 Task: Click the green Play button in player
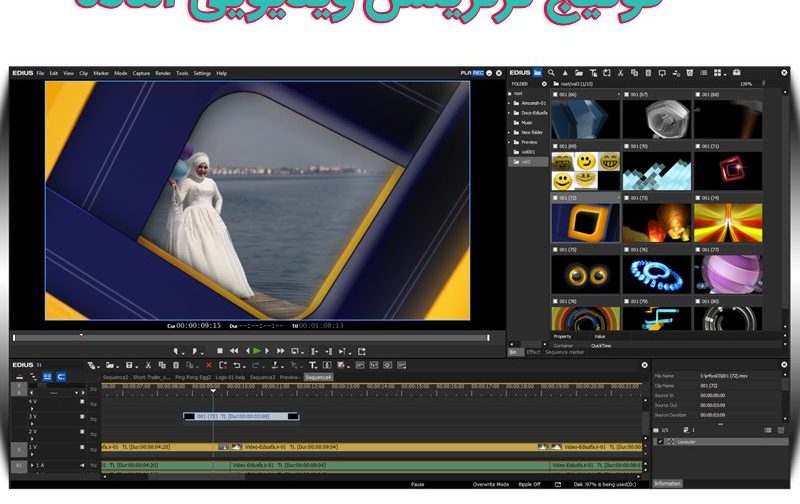click(x=257, y=351)
